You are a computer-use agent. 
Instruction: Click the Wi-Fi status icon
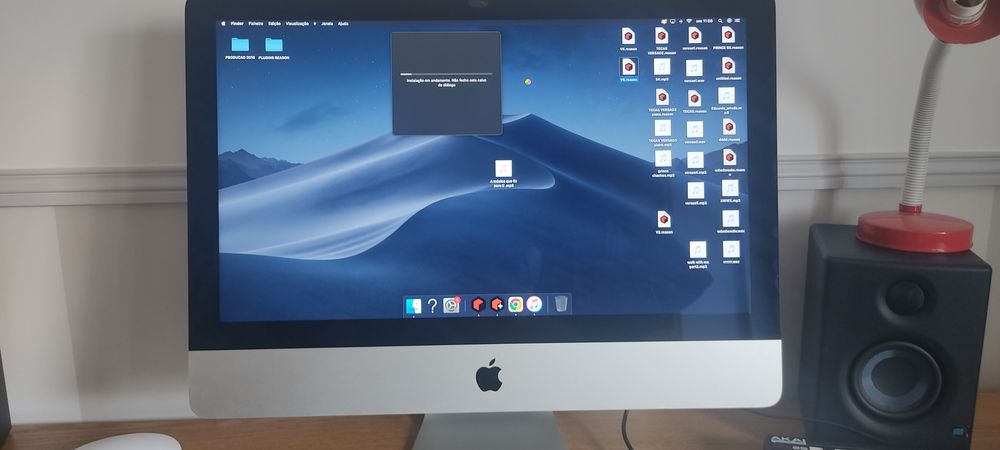coord(689,22)
